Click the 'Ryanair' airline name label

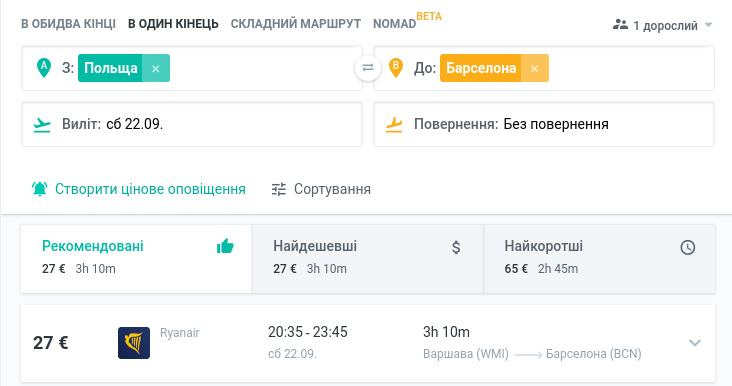180,333
